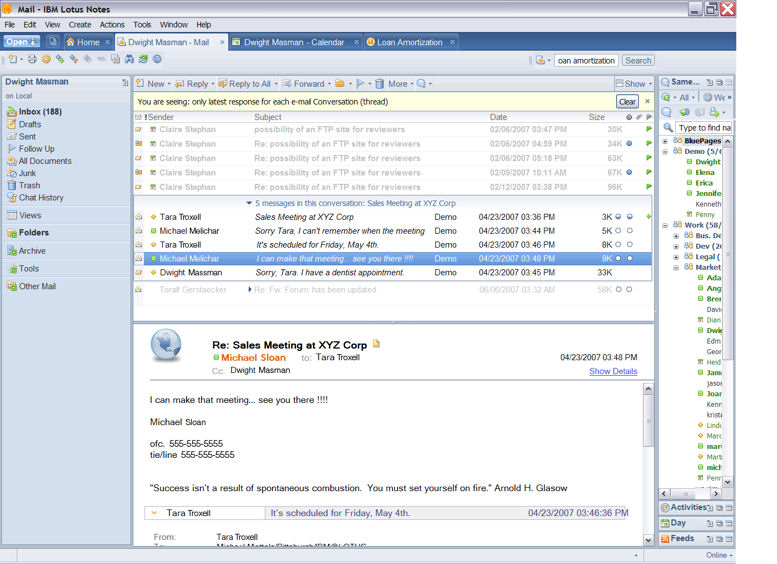This screenshot has width=777, height=564.
Task: Toggle the Show option above message list
Action: 634,84
